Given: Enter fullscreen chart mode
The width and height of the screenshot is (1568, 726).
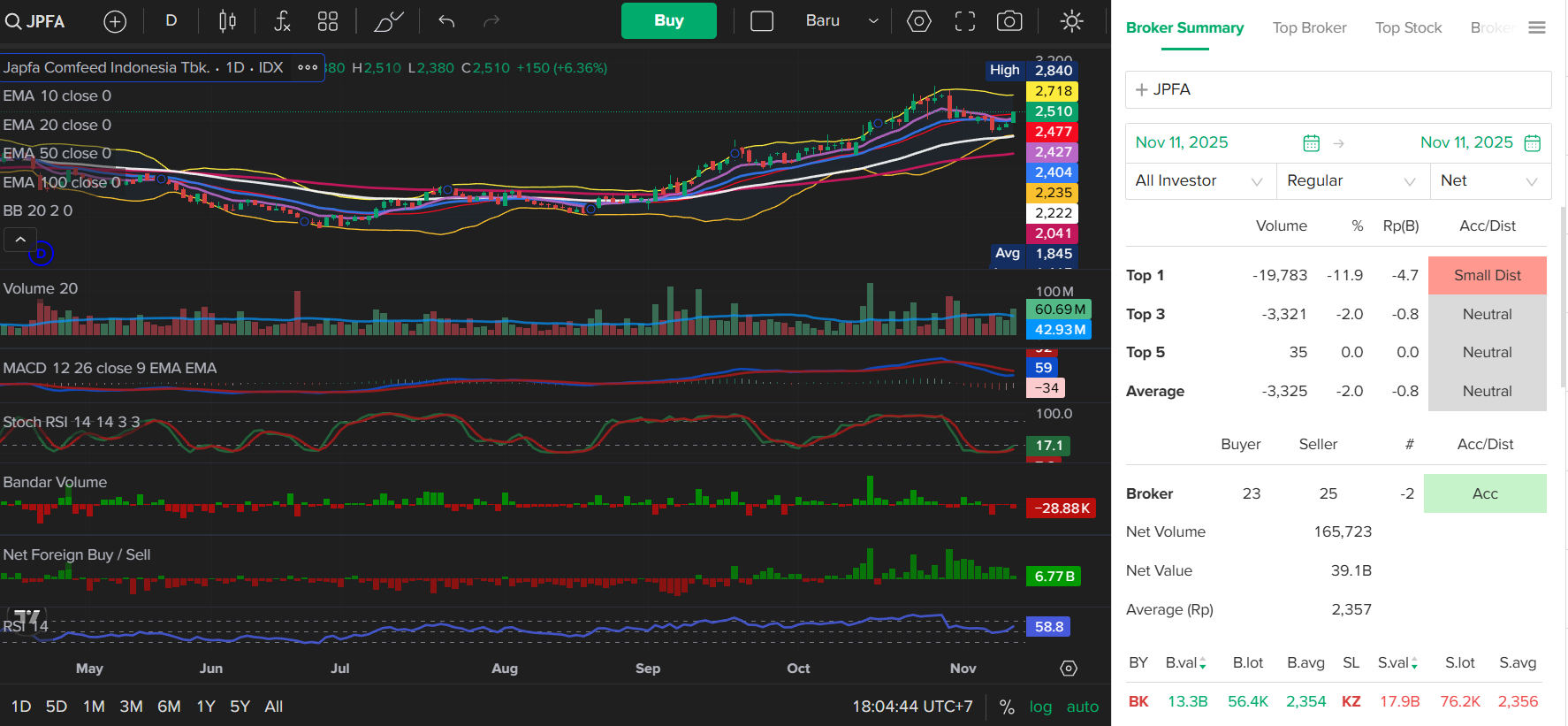Looking at the screenshot, I should click(x=965, y=21).
